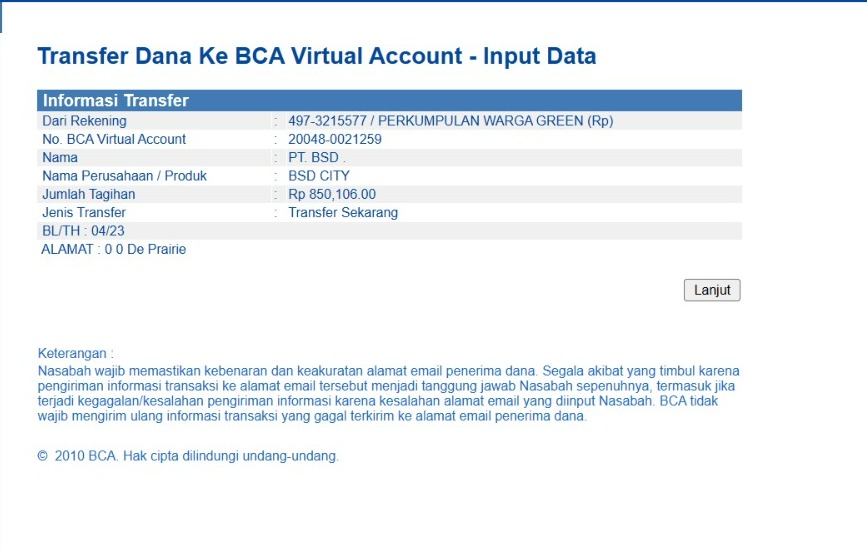This screenshot has width=867, height=549.
Task: Select the name value PT. BSD
Action: pos(316,157)
